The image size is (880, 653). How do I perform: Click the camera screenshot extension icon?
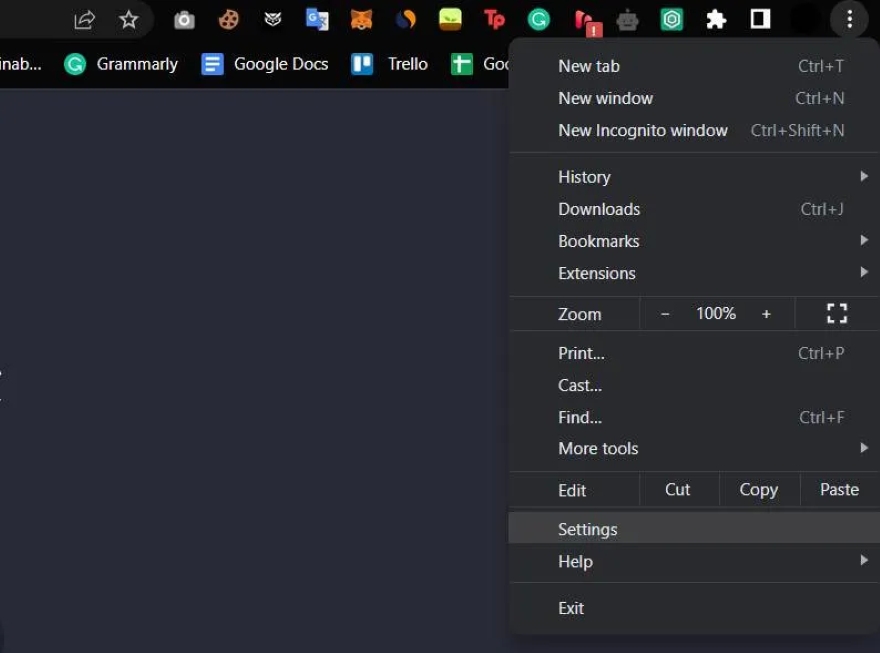point(184,19)
